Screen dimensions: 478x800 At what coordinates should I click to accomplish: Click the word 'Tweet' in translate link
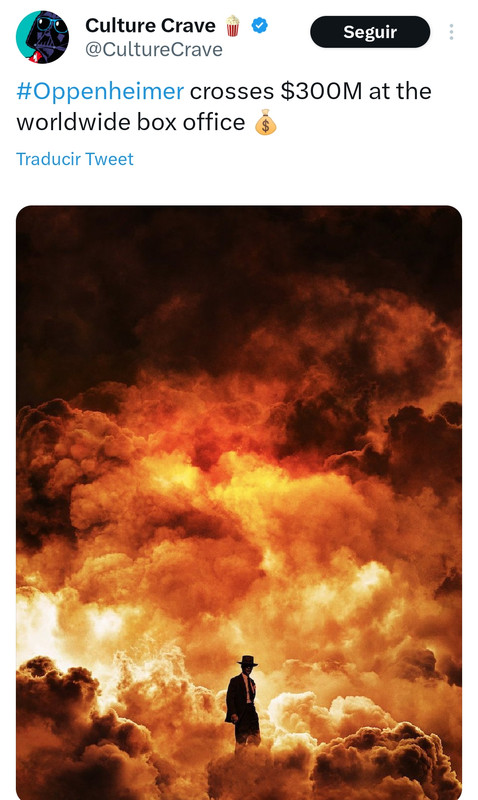pyautogui.click(x=110, y=159)
